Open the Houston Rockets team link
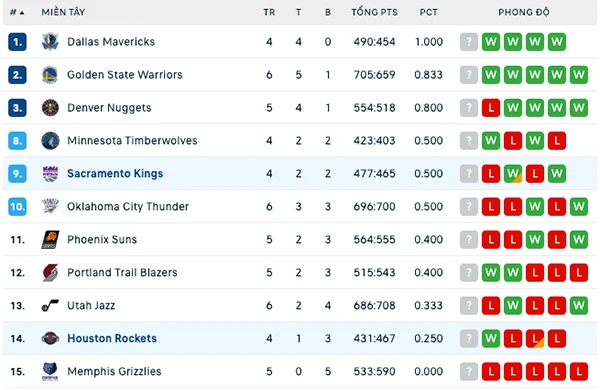 [x=112, y=338]
